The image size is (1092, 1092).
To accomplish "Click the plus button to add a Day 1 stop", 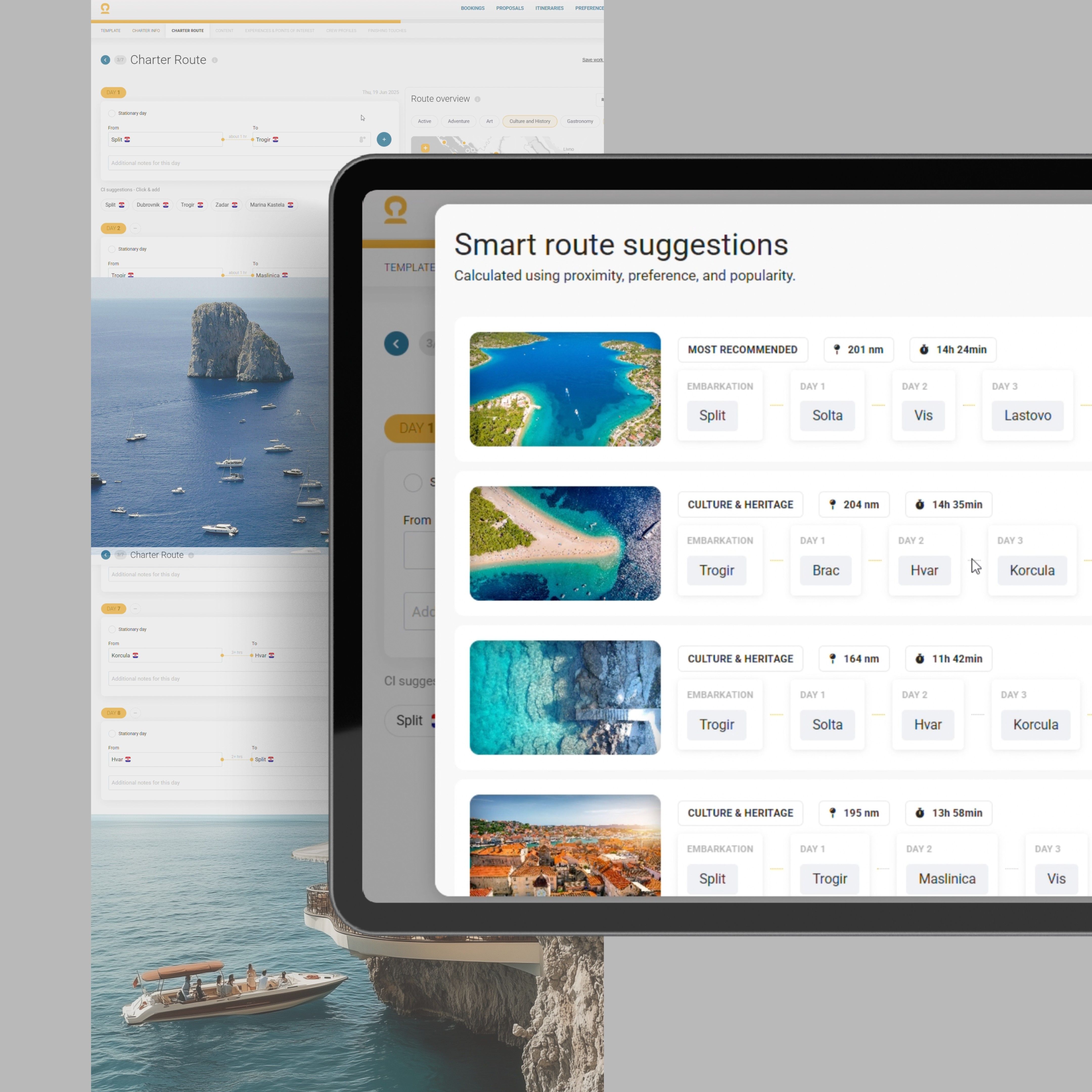I will tap(384, 139).
